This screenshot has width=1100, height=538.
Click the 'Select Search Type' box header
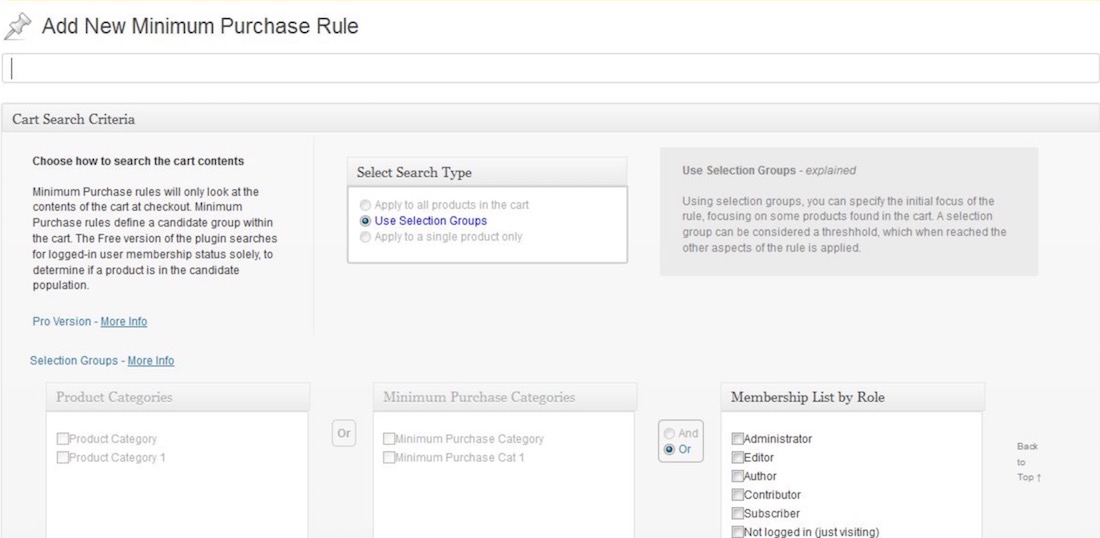[487, 172]
